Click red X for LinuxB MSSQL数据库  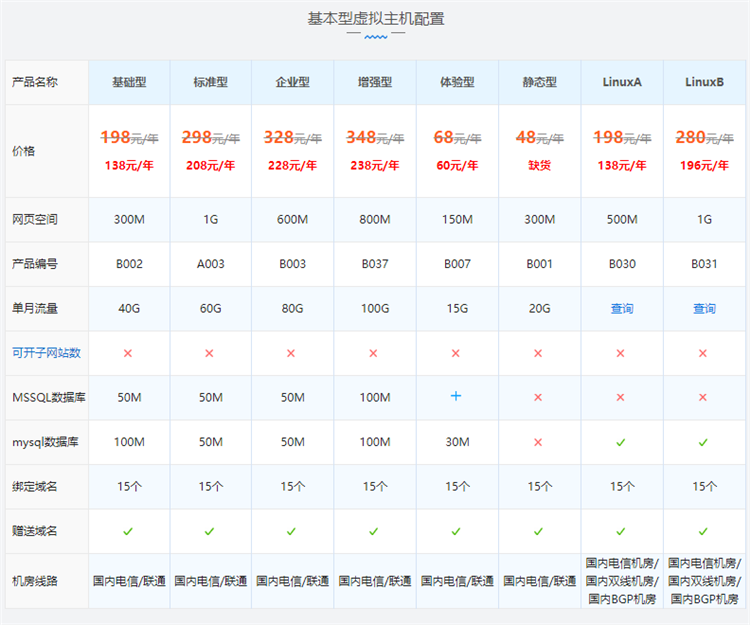coord(703,397)
